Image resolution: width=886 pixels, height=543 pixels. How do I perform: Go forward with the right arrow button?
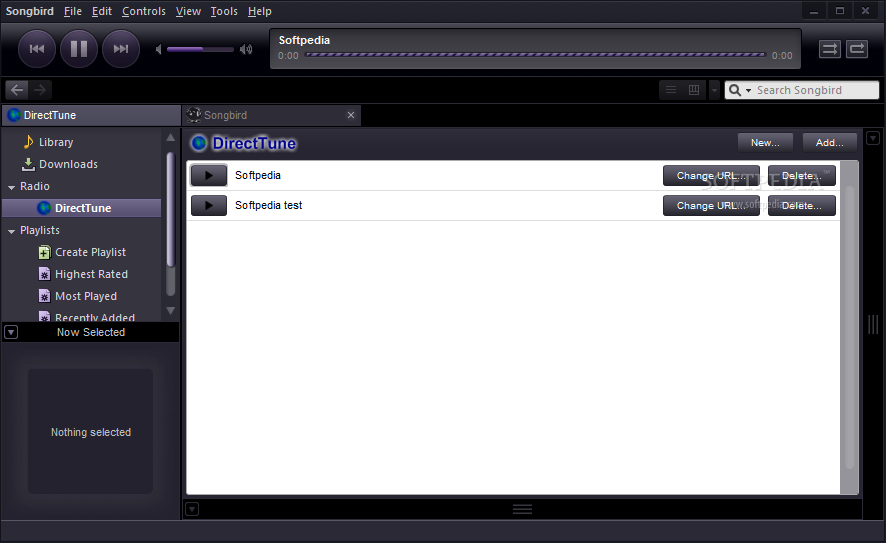pos(40,90)
